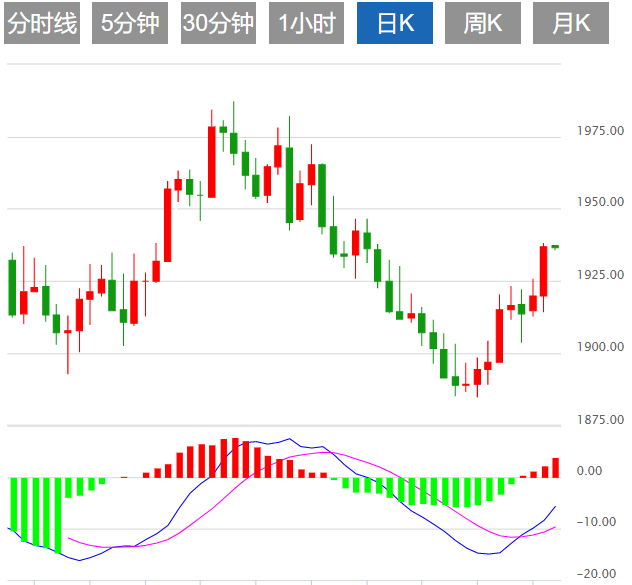Switch to the 周K weekly tab
The image size is (632, 585).
483,23
